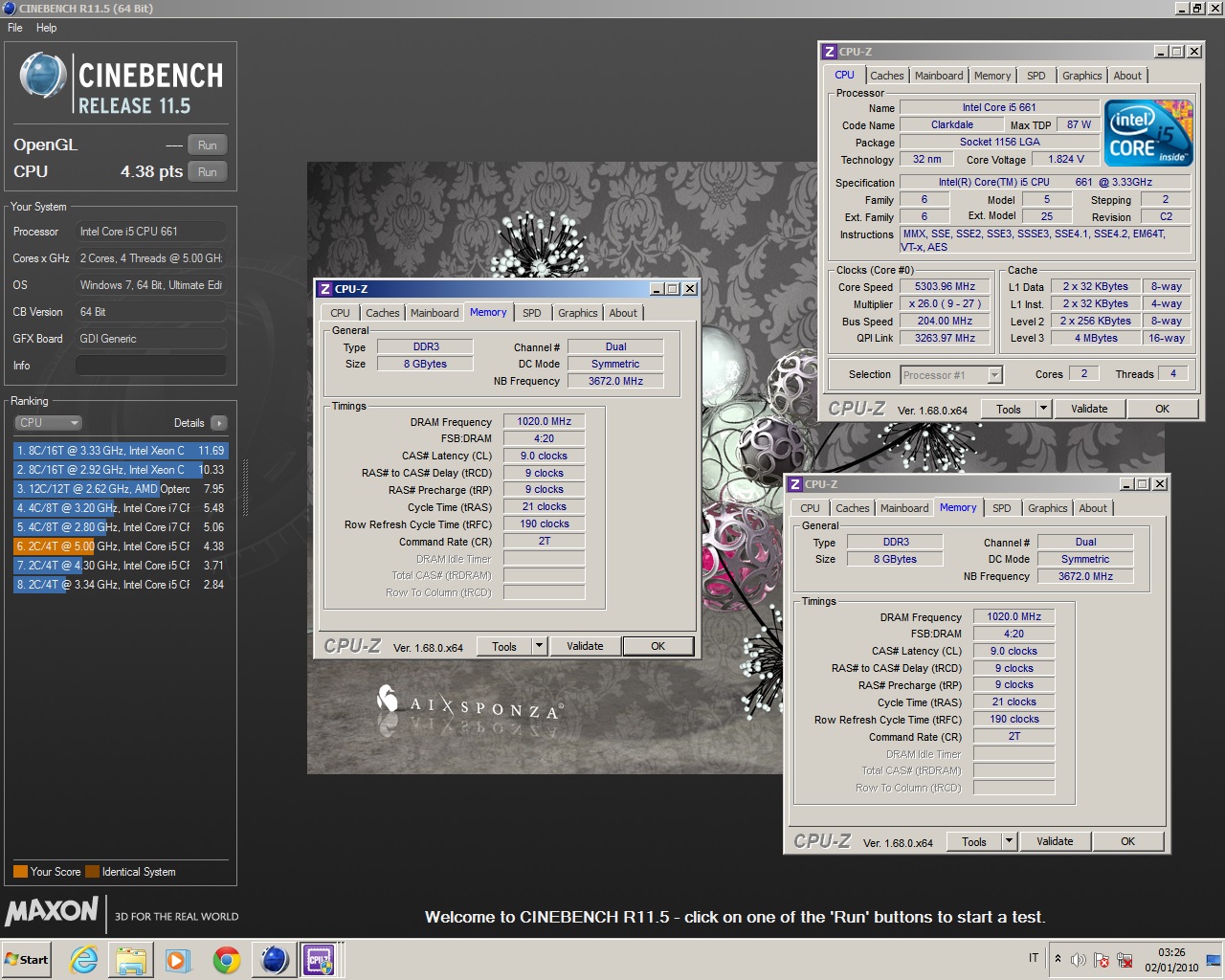Click OK in middle CPU-Z window

(x=657, y=647)
